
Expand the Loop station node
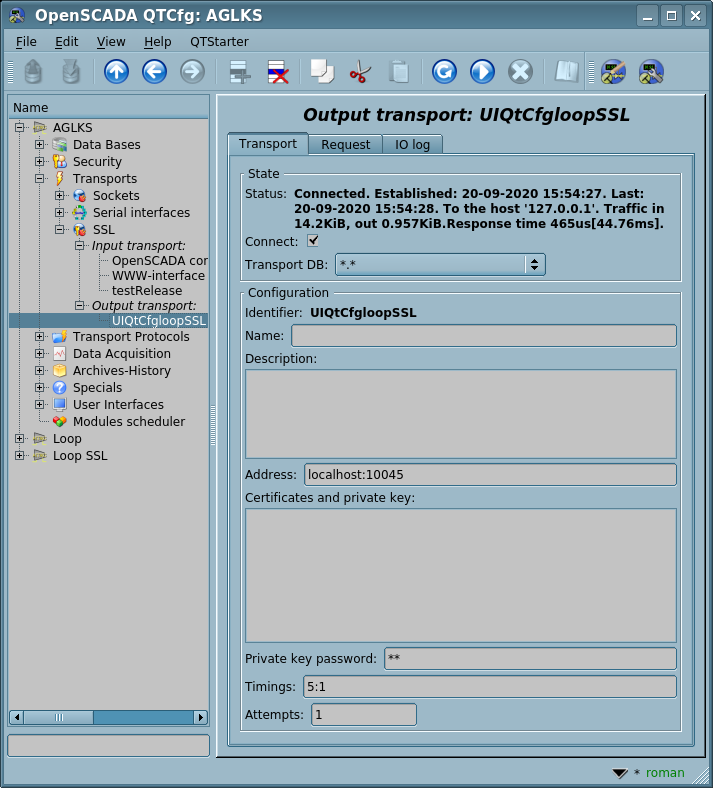[20, 439]
